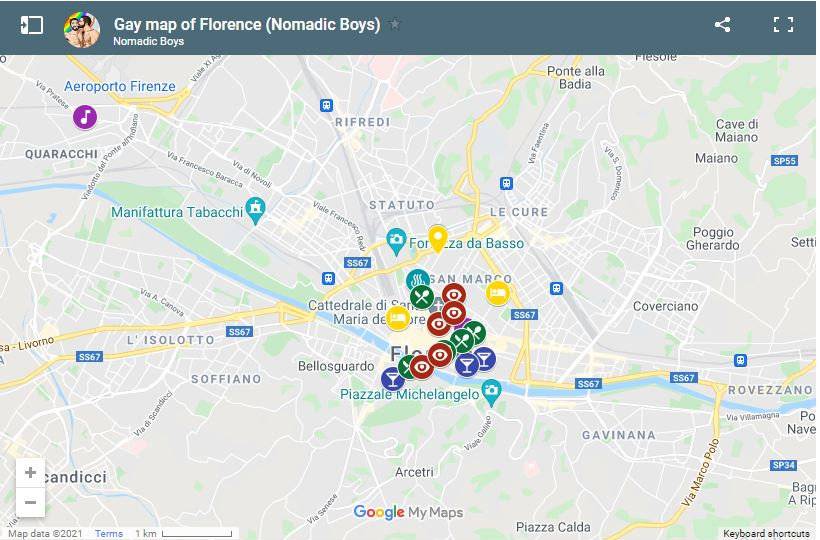Zoom in with the plus button
This screenshot has height=540, width=820.
point(30,473)
